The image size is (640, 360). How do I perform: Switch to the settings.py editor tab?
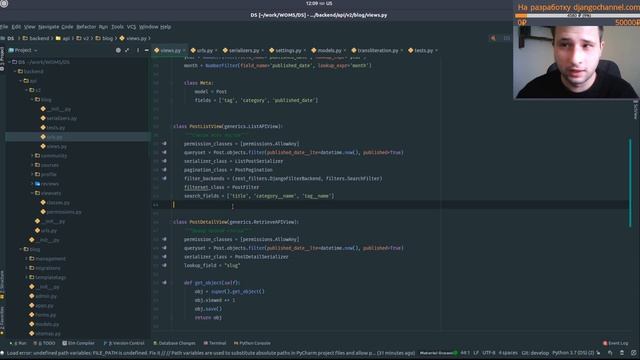coord(287,50)
